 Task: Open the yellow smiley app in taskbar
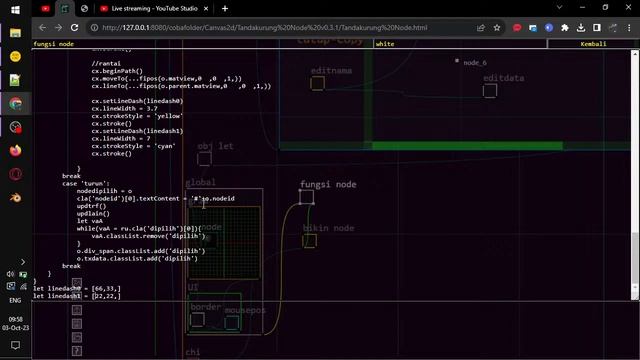point(16,56)
